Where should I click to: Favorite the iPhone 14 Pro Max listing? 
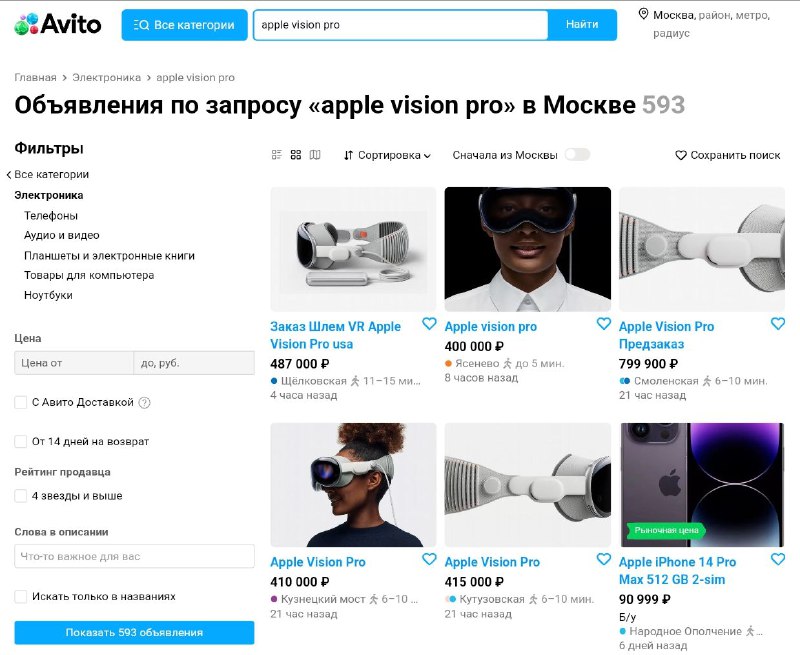pyautogui.click(x=778, y=560)
